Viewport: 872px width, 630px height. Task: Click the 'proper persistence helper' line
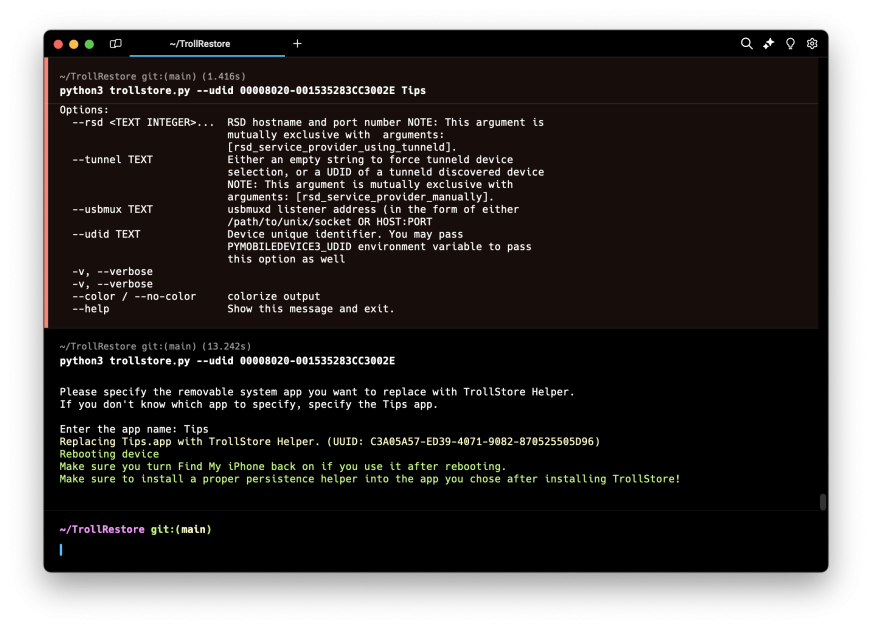coord(369,479)
